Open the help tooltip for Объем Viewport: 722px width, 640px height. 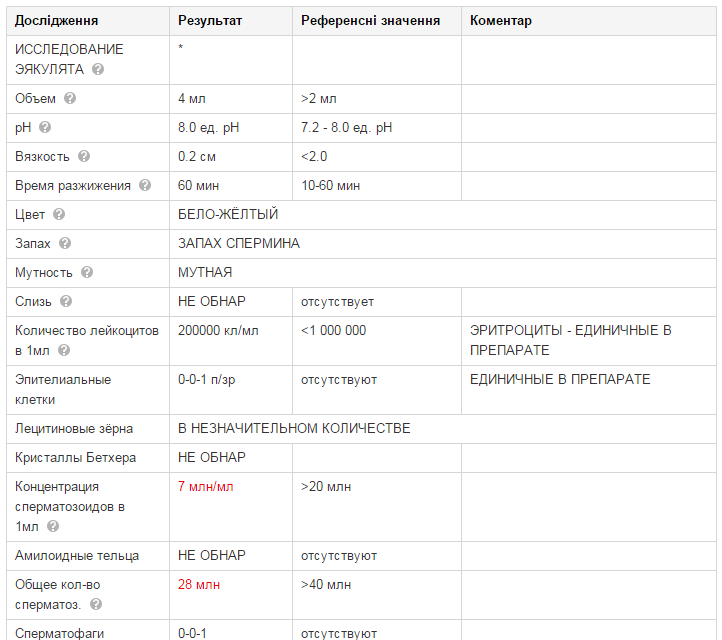(x=70, y=99)
